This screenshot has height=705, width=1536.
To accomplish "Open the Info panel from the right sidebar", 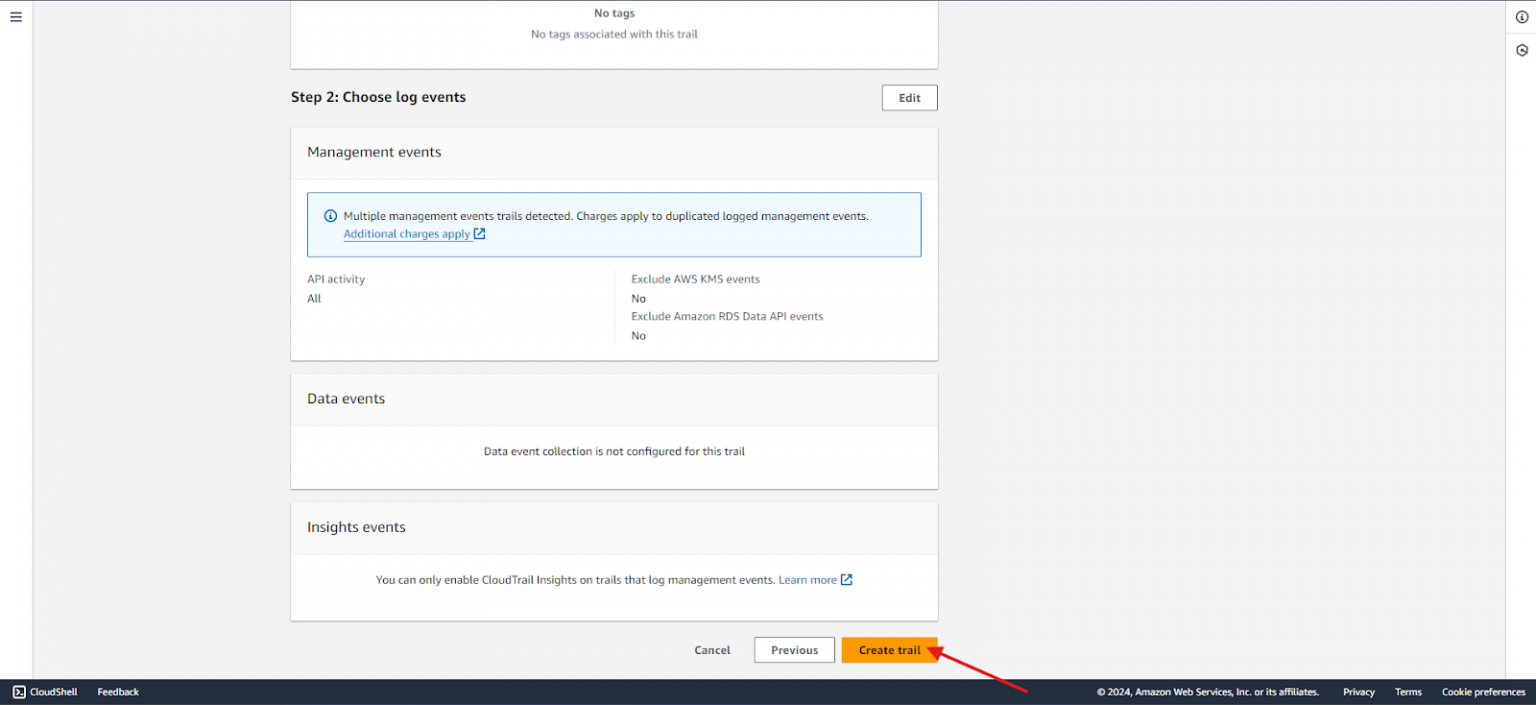I will tap(1521, 16).
